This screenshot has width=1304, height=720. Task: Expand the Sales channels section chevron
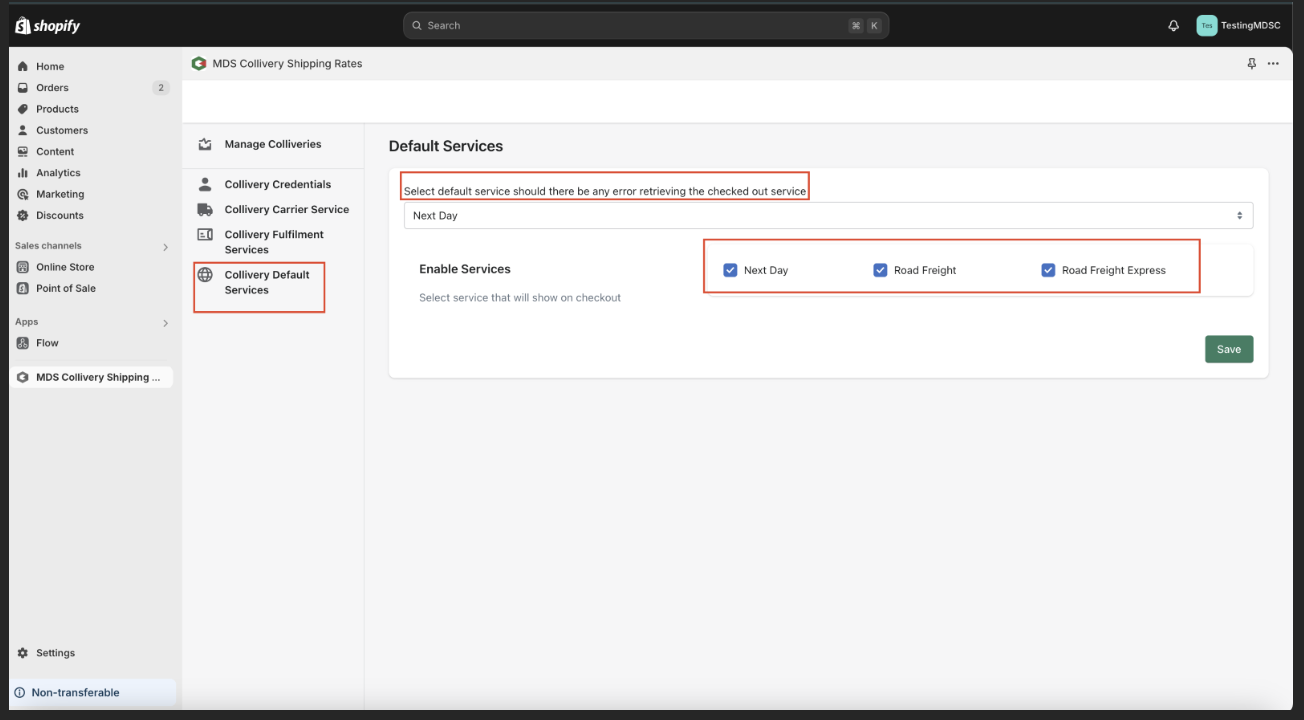166,247
